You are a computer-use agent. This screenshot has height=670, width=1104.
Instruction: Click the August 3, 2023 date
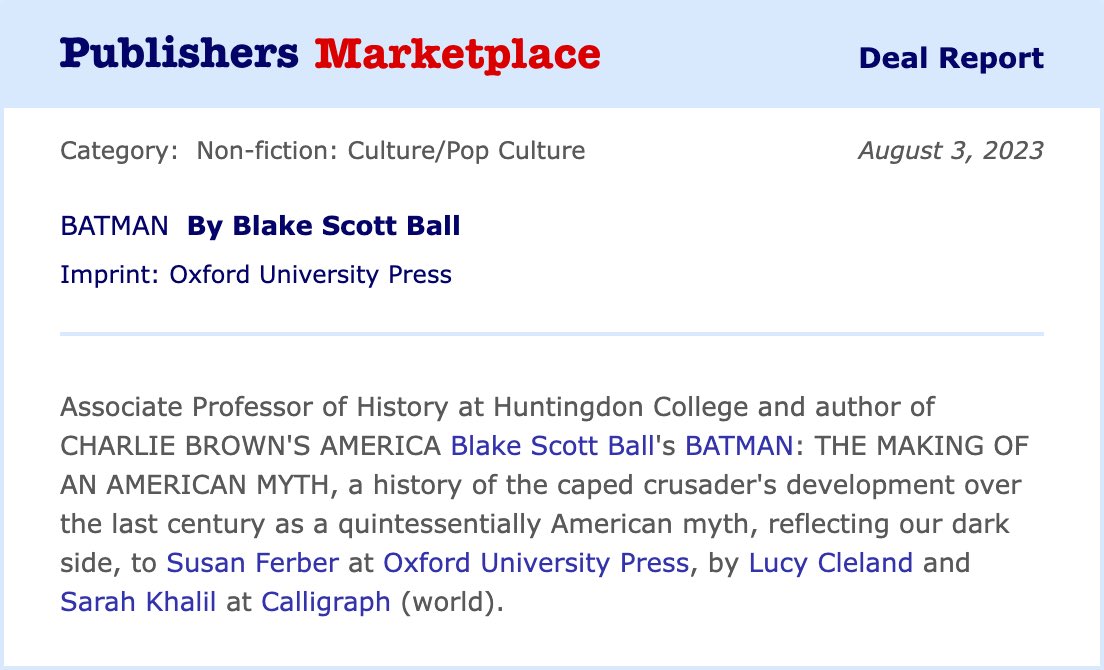point(951,151)
